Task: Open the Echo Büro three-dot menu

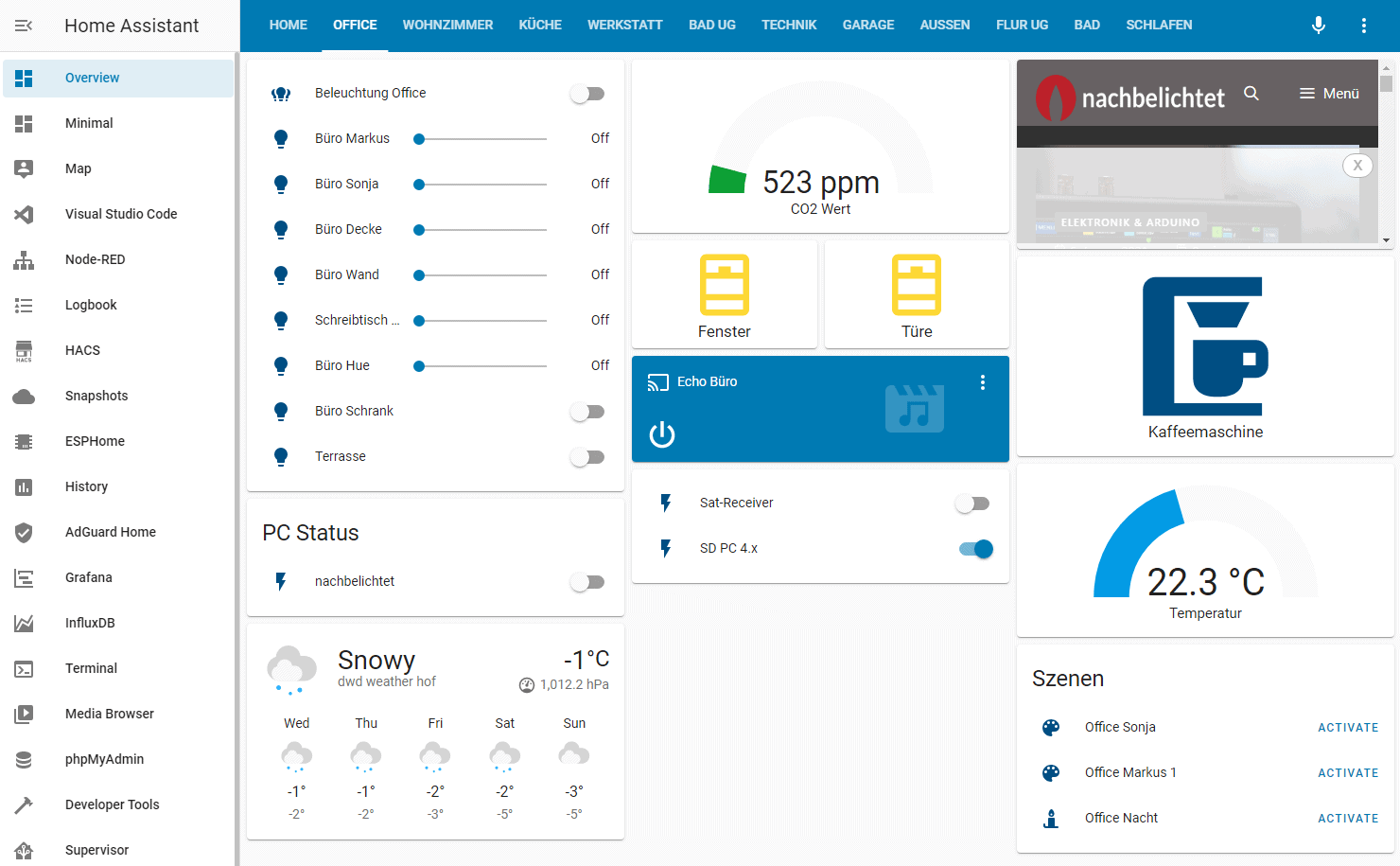Action: point(983,382)
